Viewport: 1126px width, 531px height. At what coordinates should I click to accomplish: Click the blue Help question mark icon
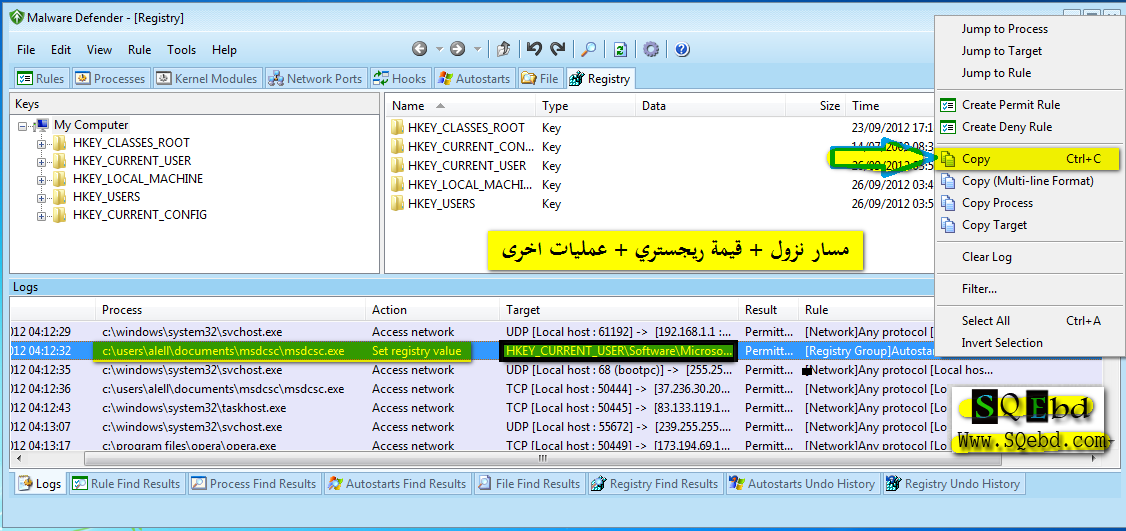[x=682, y=49]
